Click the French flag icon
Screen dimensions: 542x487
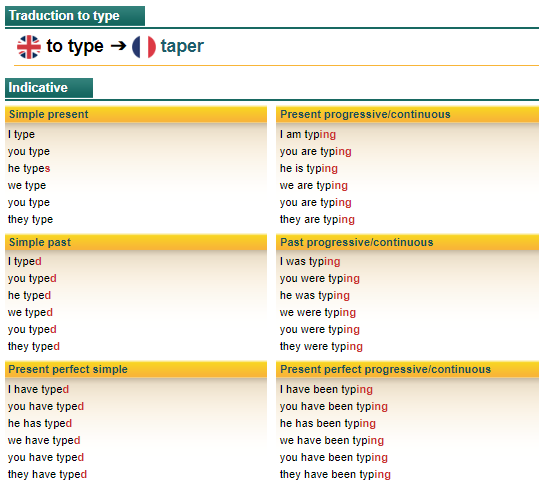click(x=144, y=47)
